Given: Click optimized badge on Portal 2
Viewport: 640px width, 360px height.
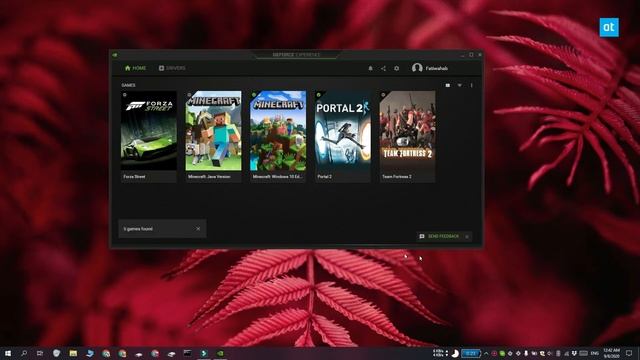Looking at the screenshot, I should click(318, 95).
